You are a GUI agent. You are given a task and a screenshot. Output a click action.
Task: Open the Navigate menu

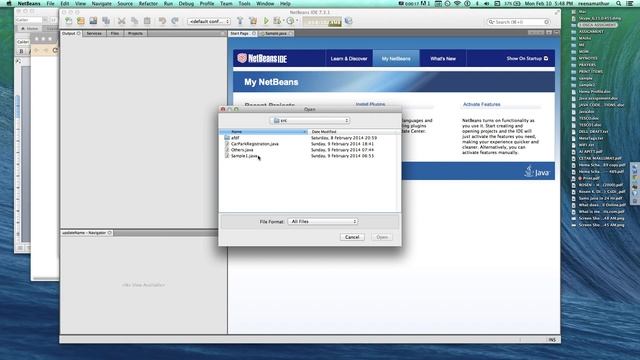coord(102,3)
